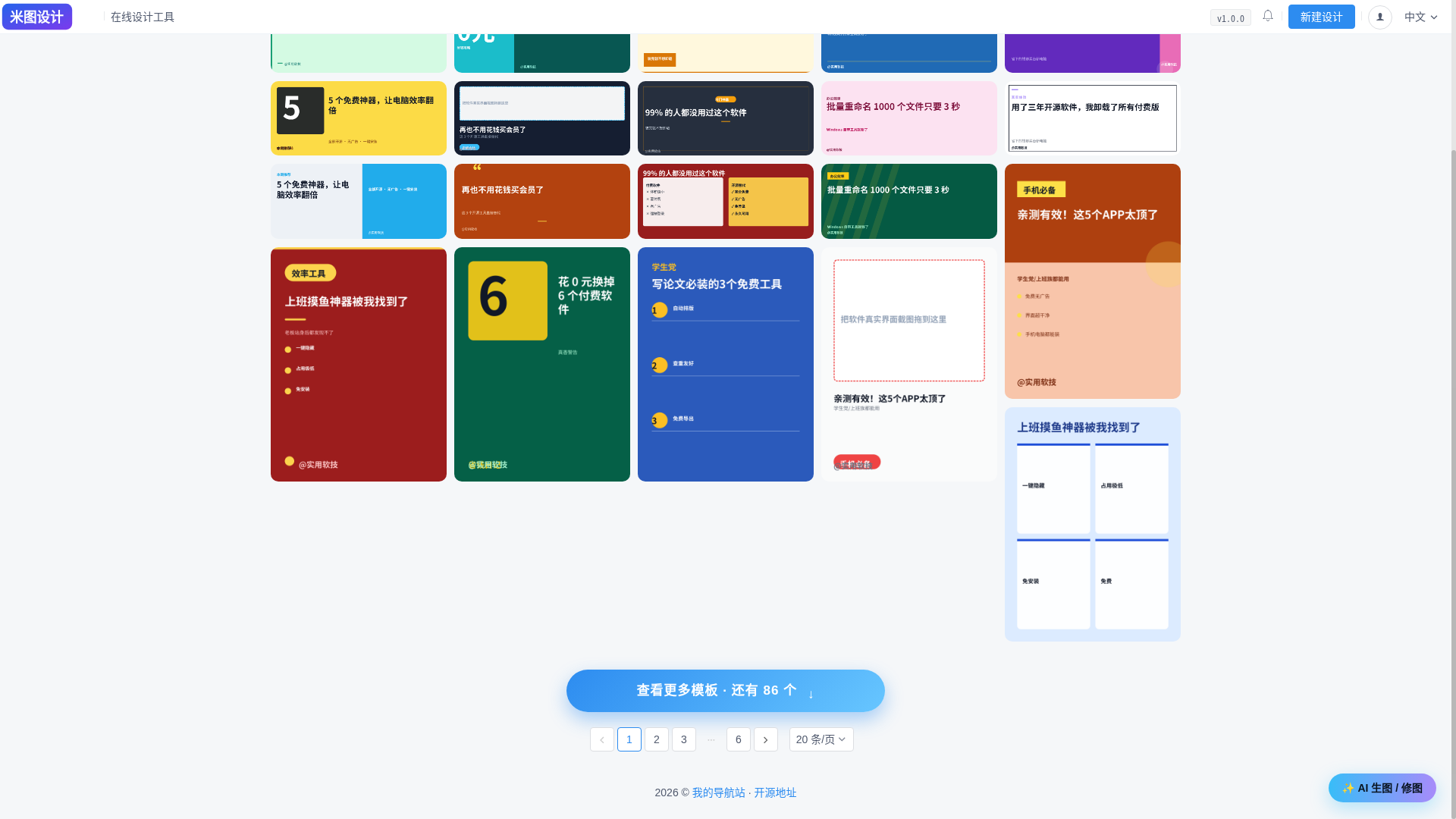The width and height of the screenshot is (1456, 819).
Task: Expand the 中文 language dropdown
Action: (1420, 17)
